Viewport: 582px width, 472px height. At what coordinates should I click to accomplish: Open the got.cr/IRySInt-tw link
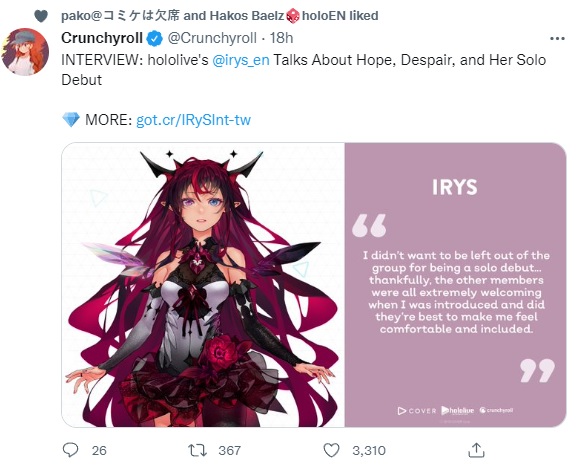pos(193,120)
